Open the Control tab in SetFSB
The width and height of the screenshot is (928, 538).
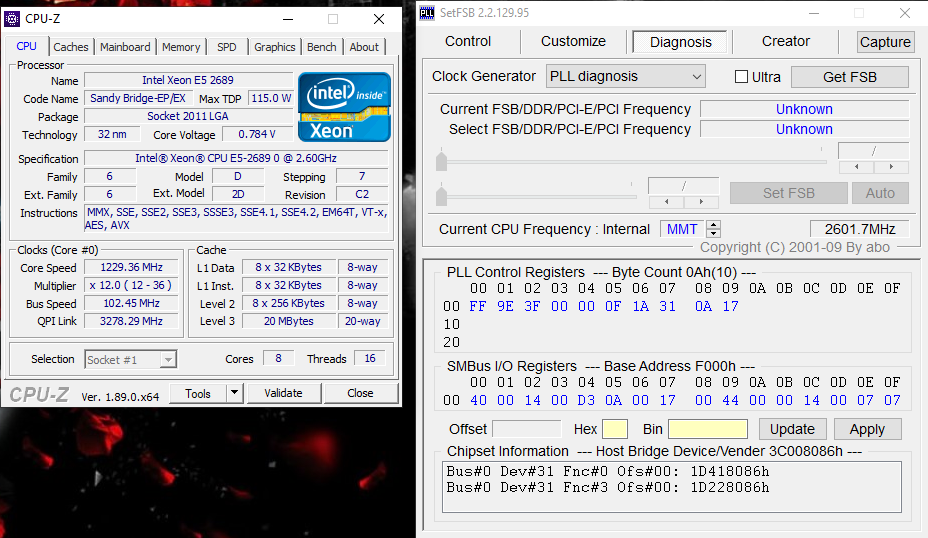click(x=468, y=41)
